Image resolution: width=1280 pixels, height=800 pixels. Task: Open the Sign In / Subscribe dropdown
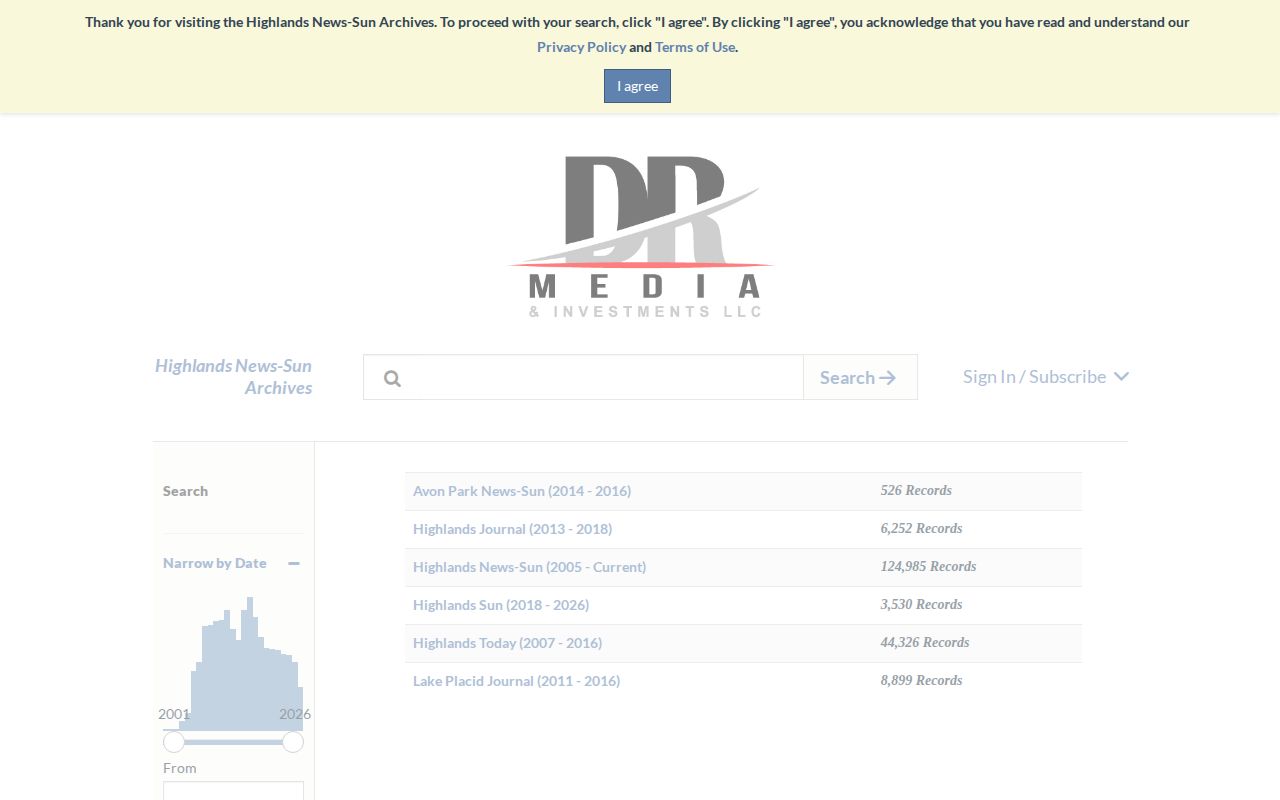1045,377
